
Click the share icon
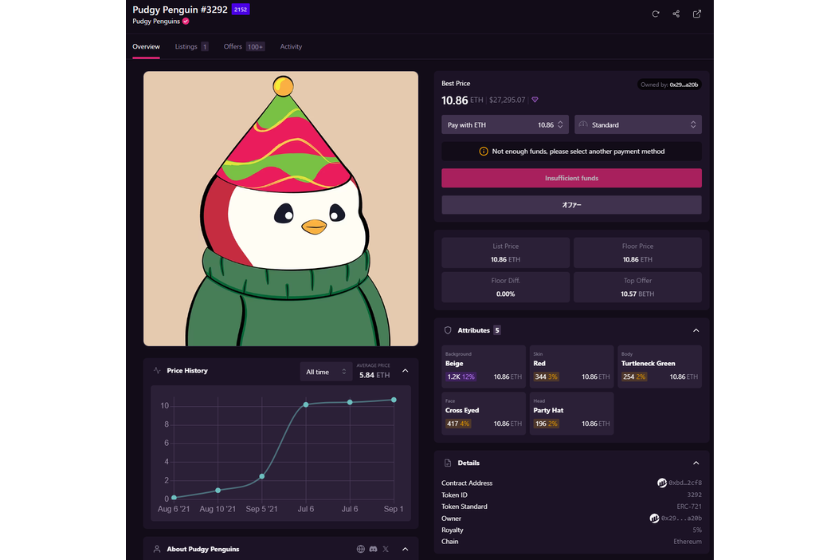tap(676, 14)
